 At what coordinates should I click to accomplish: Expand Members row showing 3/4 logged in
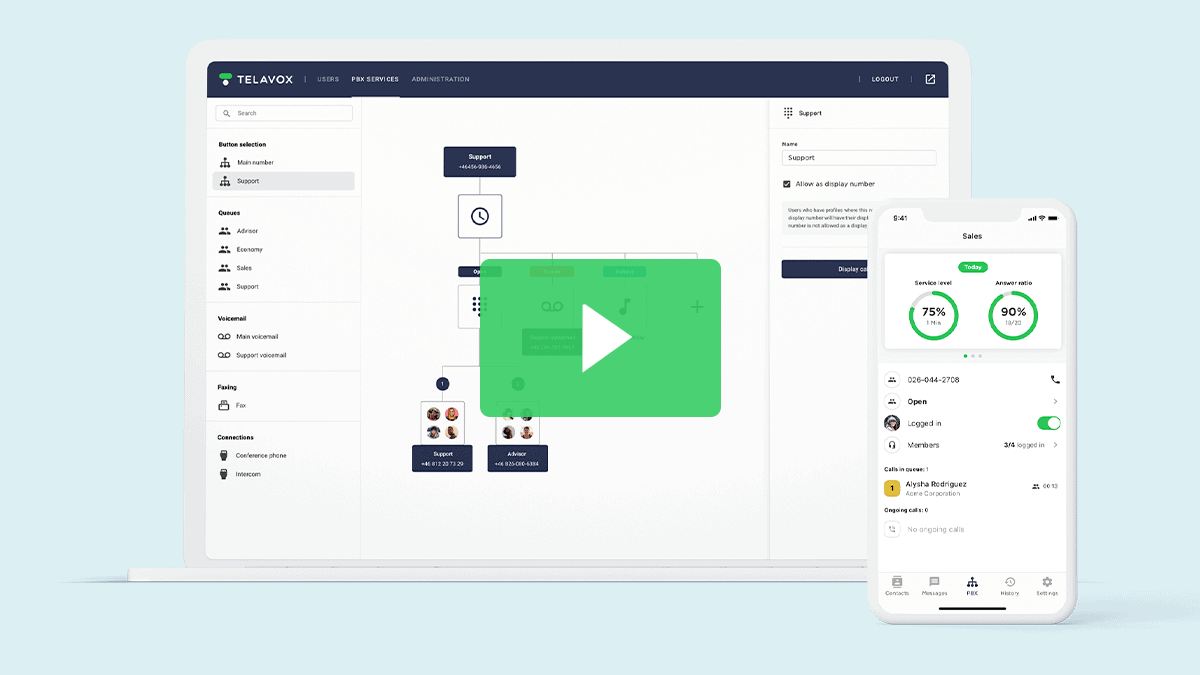point(1055,445)
